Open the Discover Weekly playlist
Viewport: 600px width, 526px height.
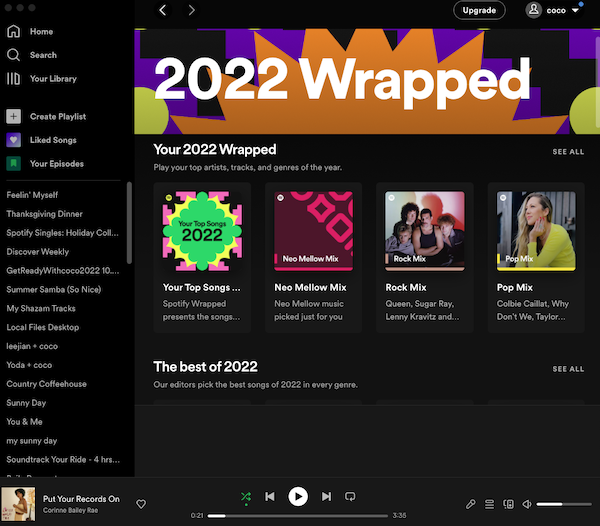coord(38,252)
